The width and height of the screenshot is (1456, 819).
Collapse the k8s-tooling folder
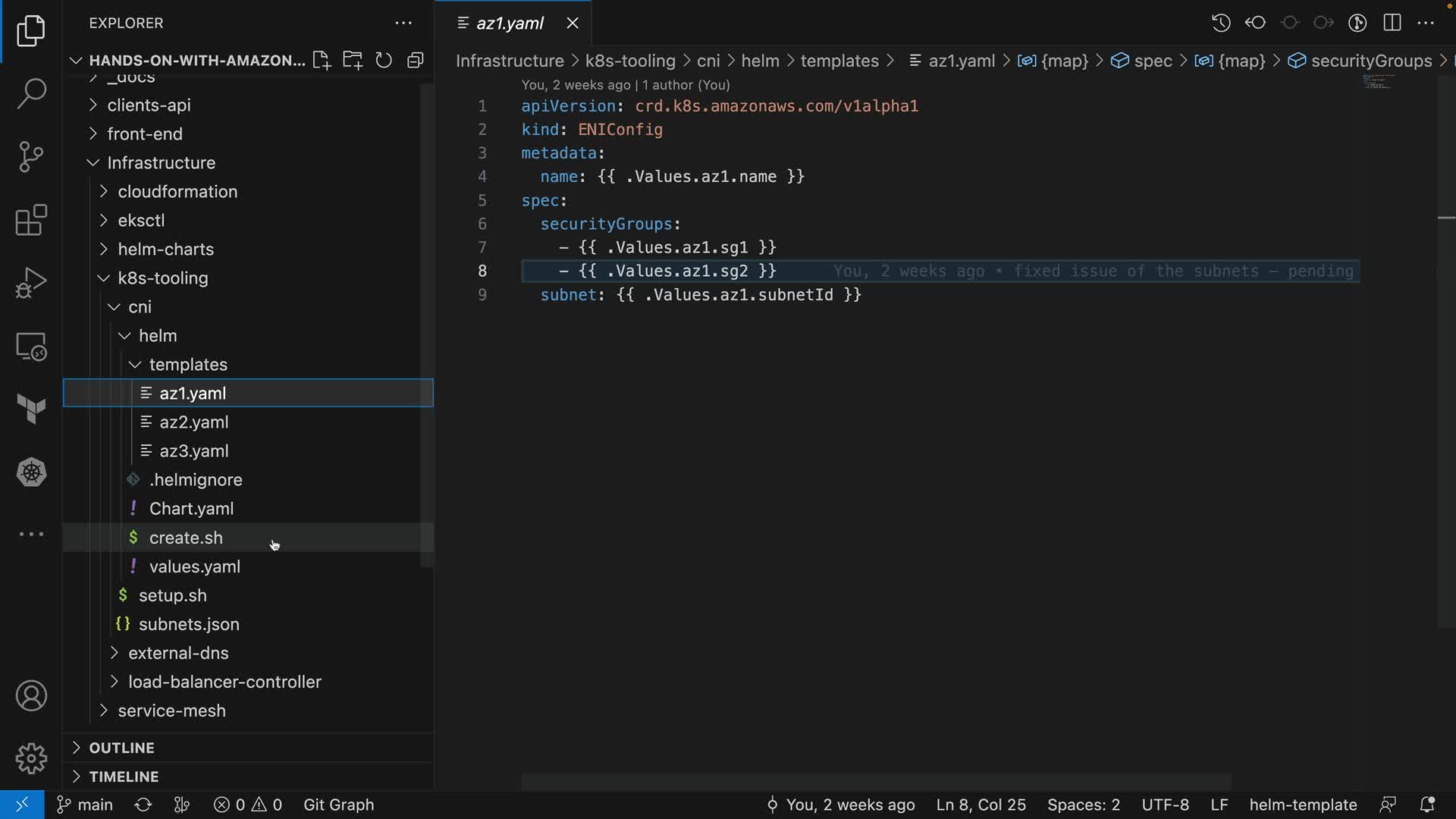(162, 278)
